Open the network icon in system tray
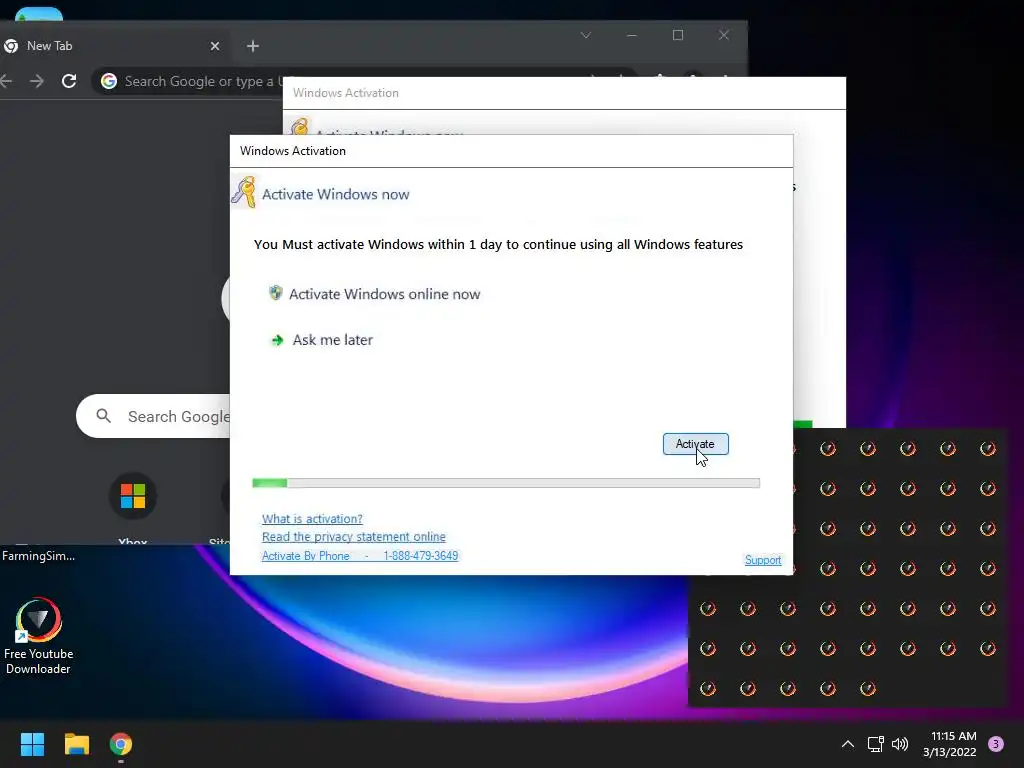Screen dimensions: 1024x768 coord(875,744)
